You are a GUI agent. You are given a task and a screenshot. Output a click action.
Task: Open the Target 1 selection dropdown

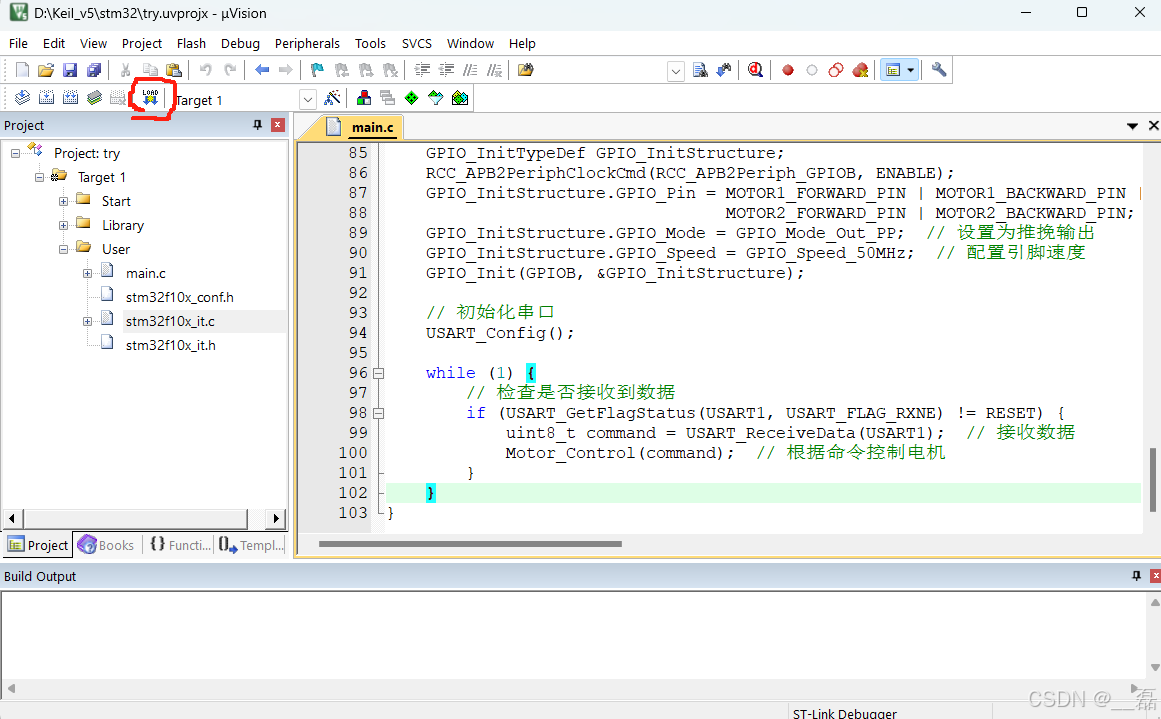pyautogui.click(x=308, y=99)
